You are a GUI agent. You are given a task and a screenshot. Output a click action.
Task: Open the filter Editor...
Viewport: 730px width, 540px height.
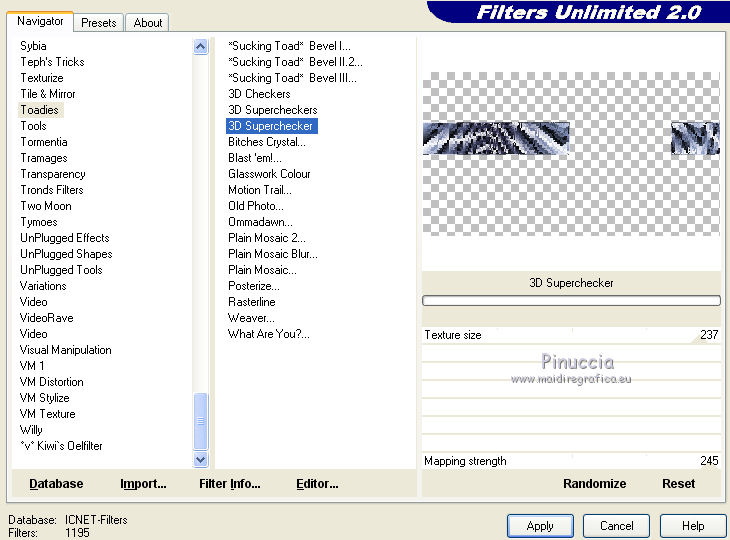click(318, 484)
